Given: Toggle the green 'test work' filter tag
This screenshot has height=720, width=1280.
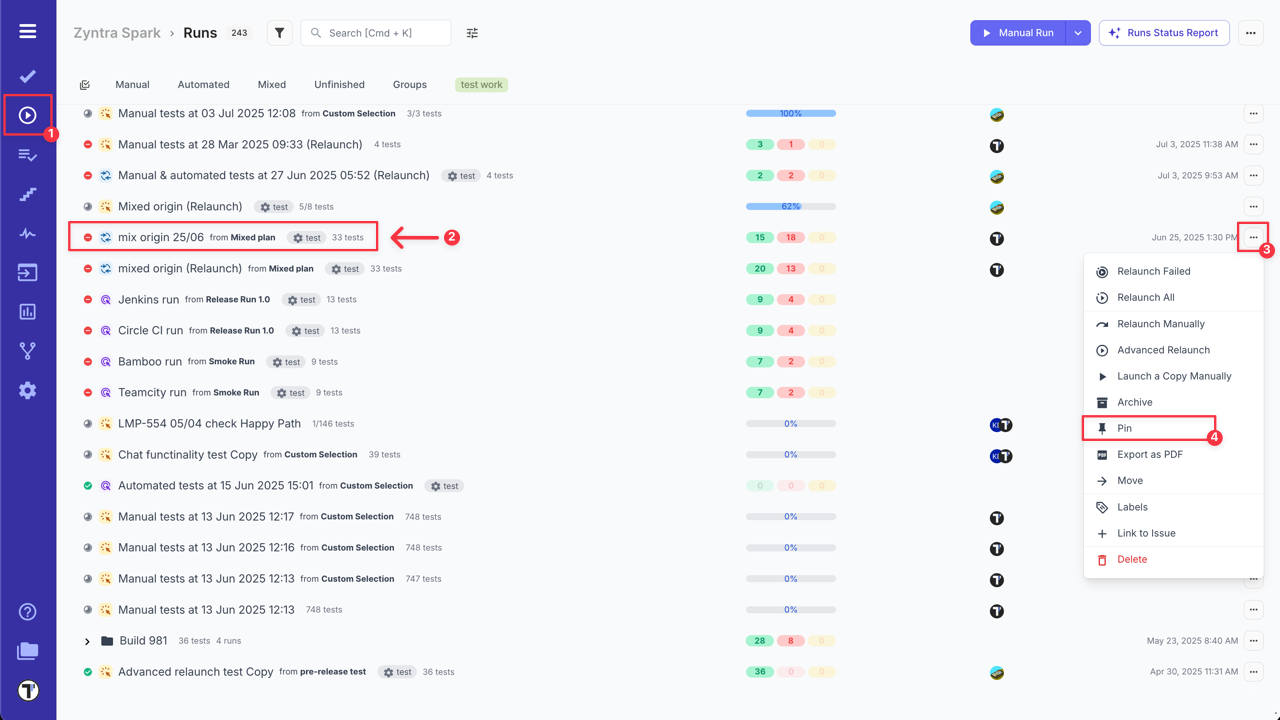Looking at the screenshot, I should (x=481, y=84).
